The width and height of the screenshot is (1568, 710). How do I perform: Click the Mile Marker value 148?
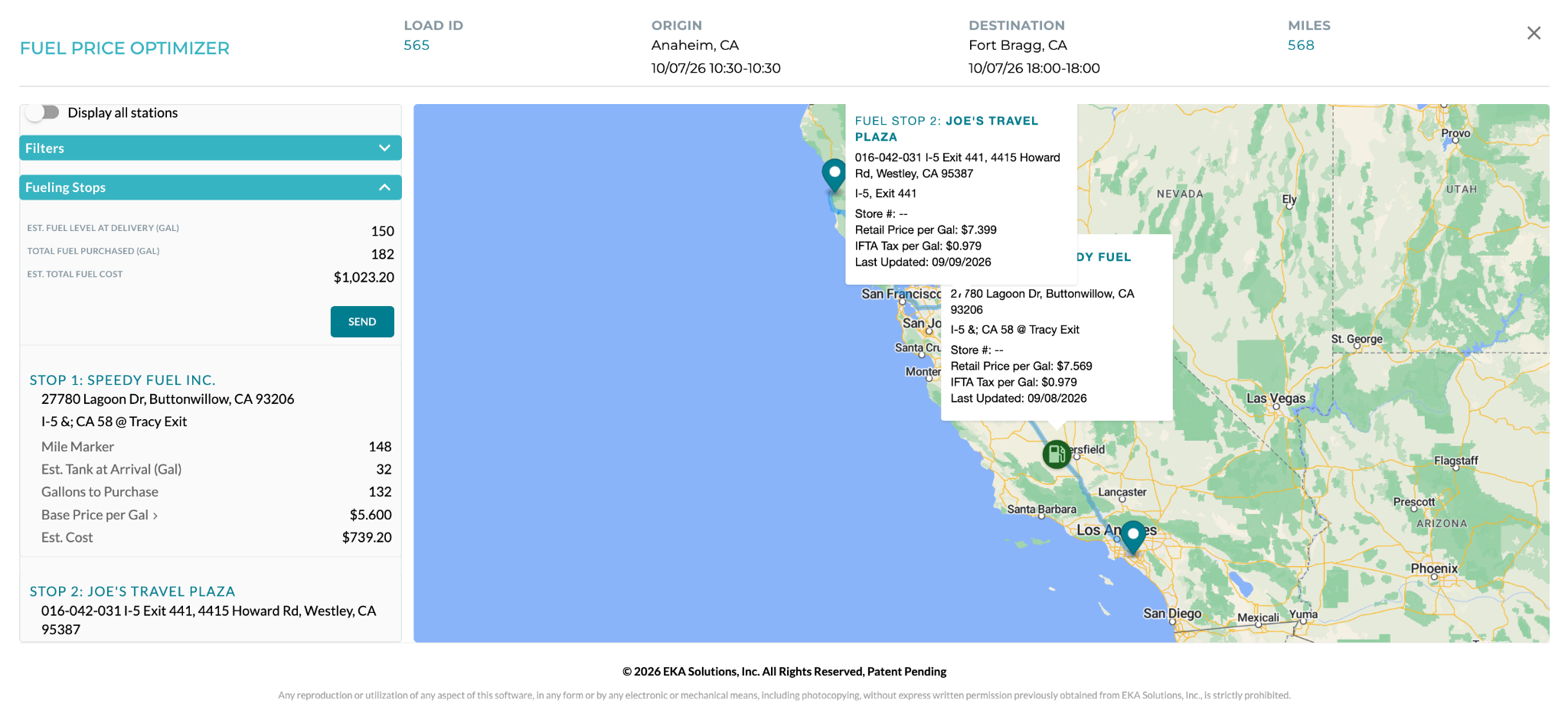[380, 447]
